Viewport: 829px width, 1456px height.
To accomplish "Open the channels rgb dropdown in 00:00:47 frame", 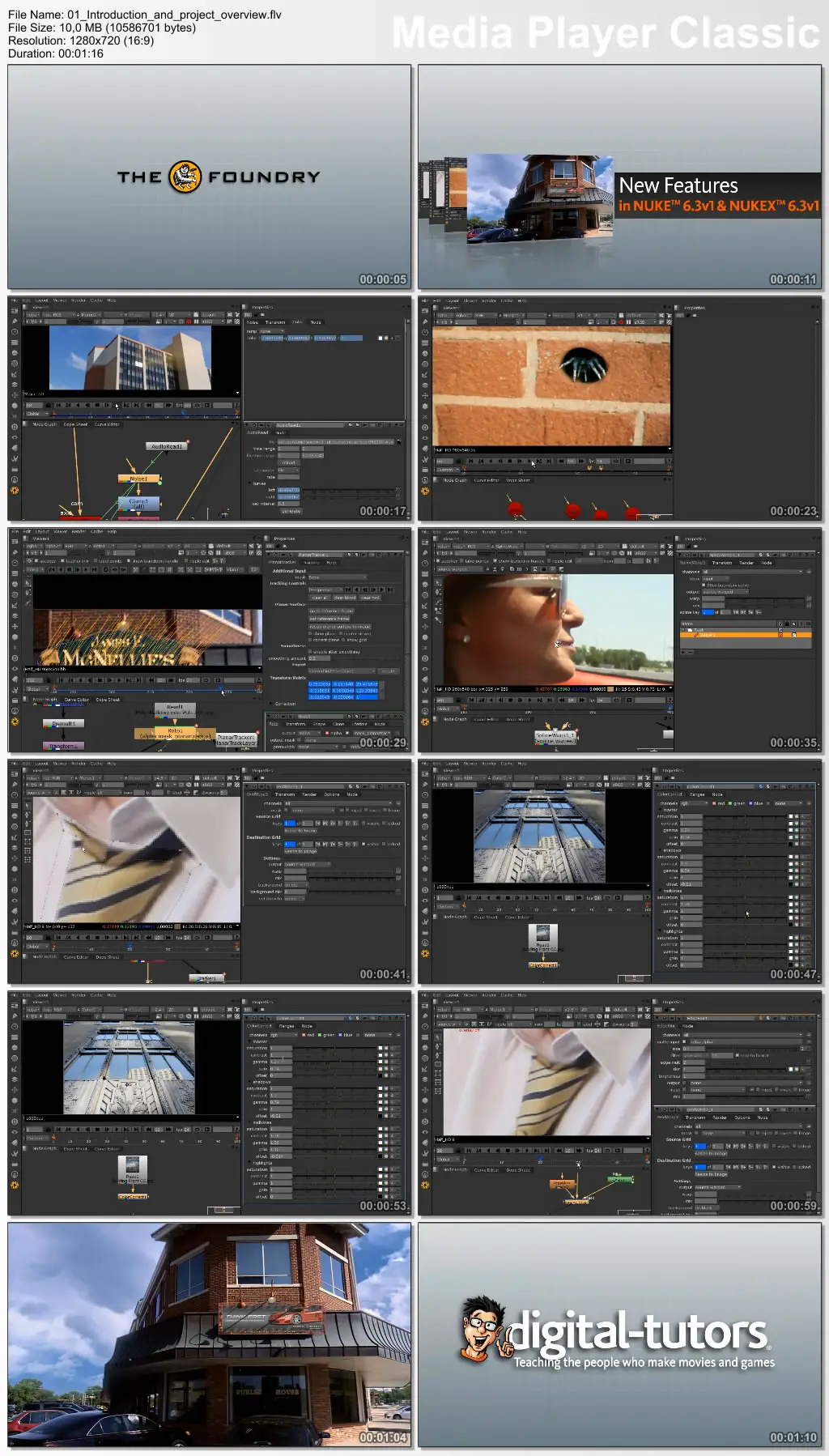I will pos(692,803).
